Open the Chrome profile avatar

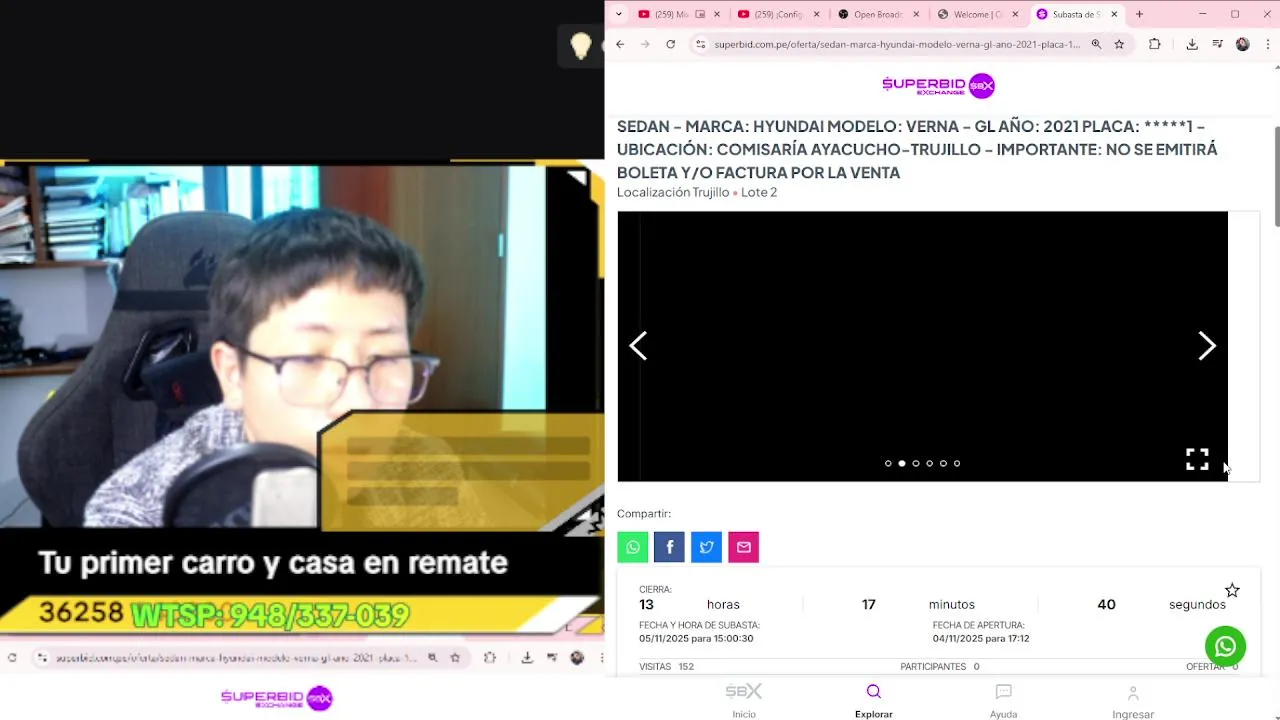pyautogui.click(x=1243, y=44)
